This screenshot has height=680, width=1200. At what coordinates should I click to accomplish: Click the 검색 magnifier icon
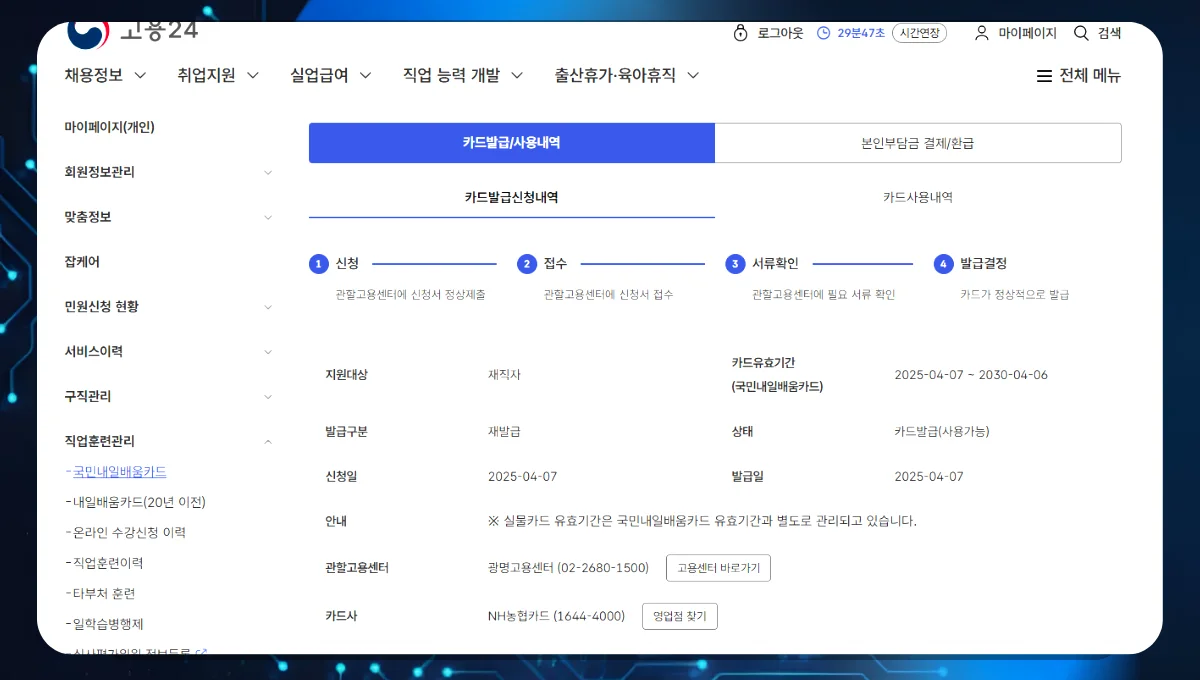(x=1081, y=33)
